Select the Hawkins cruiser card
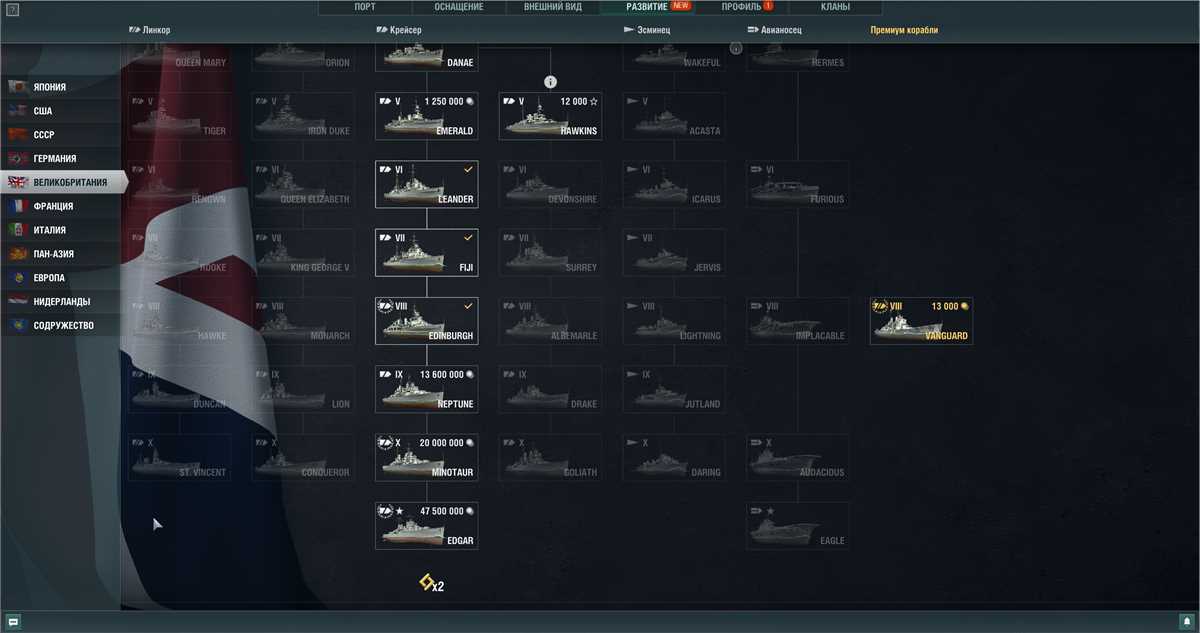The image size is (1200, 633). [550, 116]
